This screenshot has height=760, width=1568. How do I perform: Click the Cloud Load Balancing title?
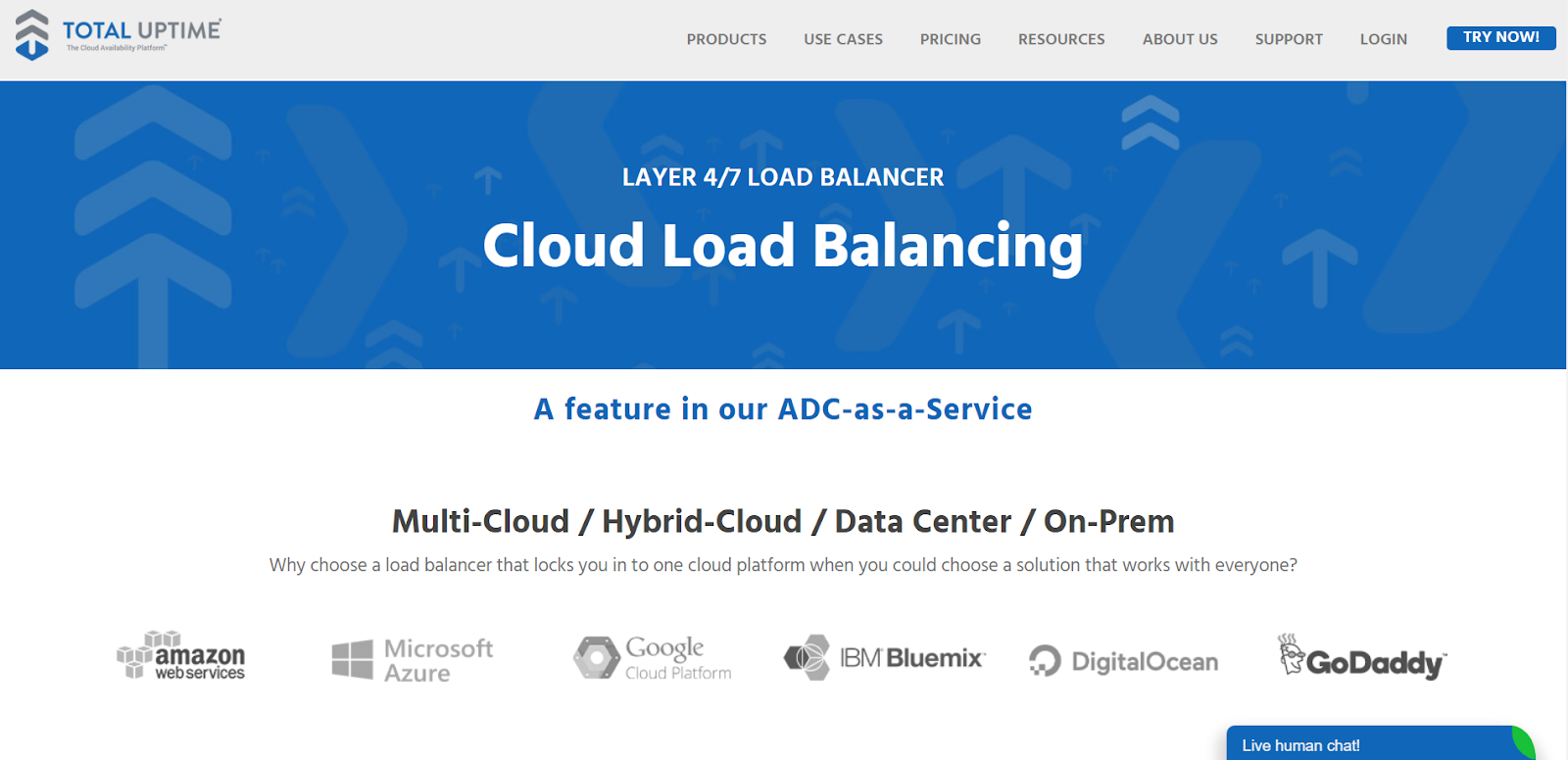(783, 245)
